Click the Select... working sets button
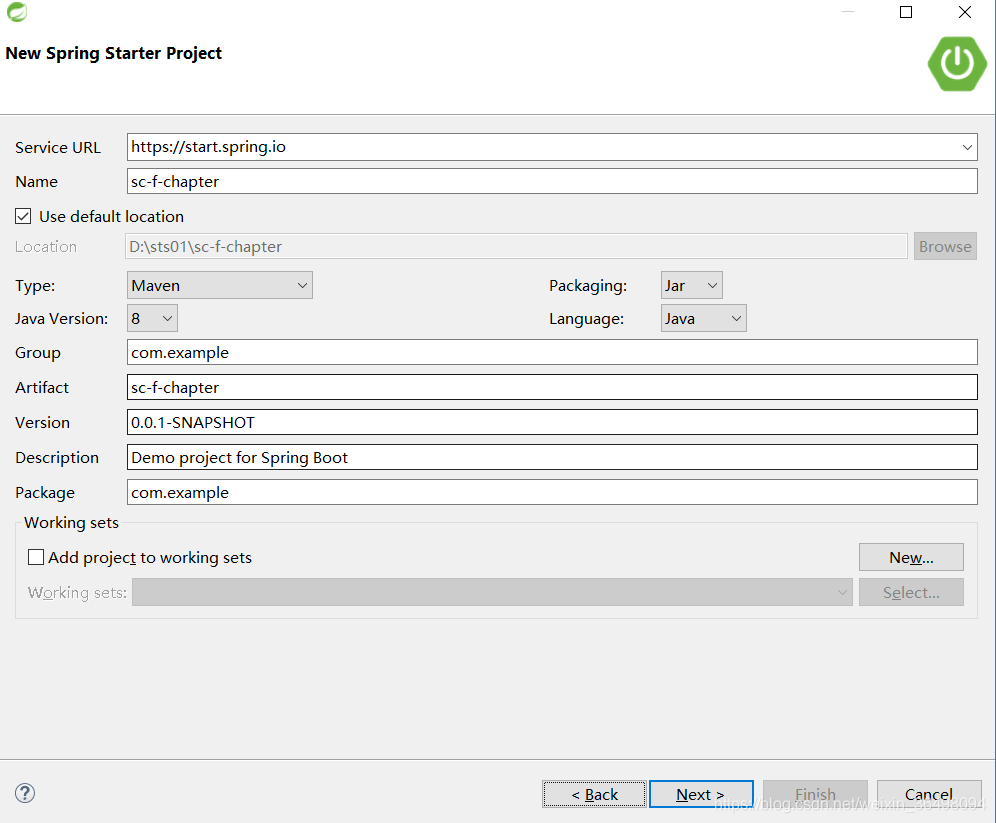996x823 pixels. pyautogui.click(x=911, y=592)
